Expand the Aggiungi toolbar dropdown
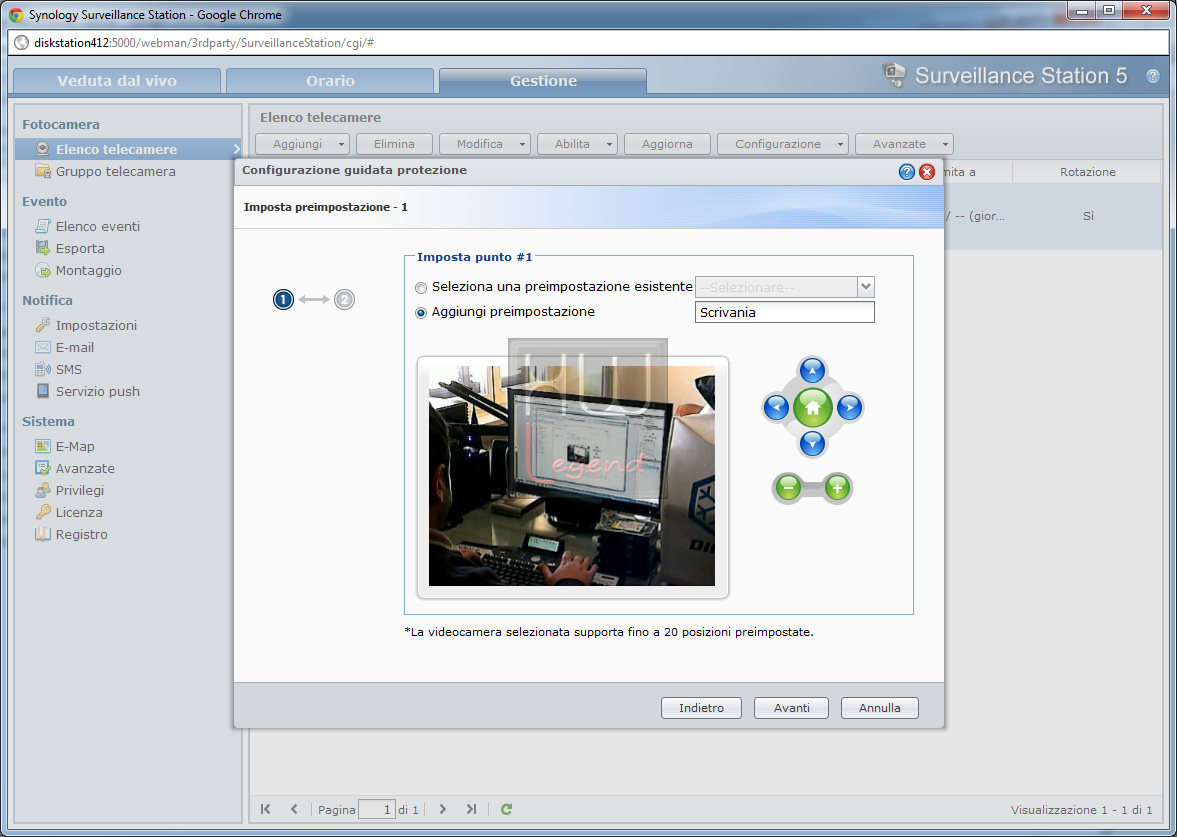 click(342, 144)
